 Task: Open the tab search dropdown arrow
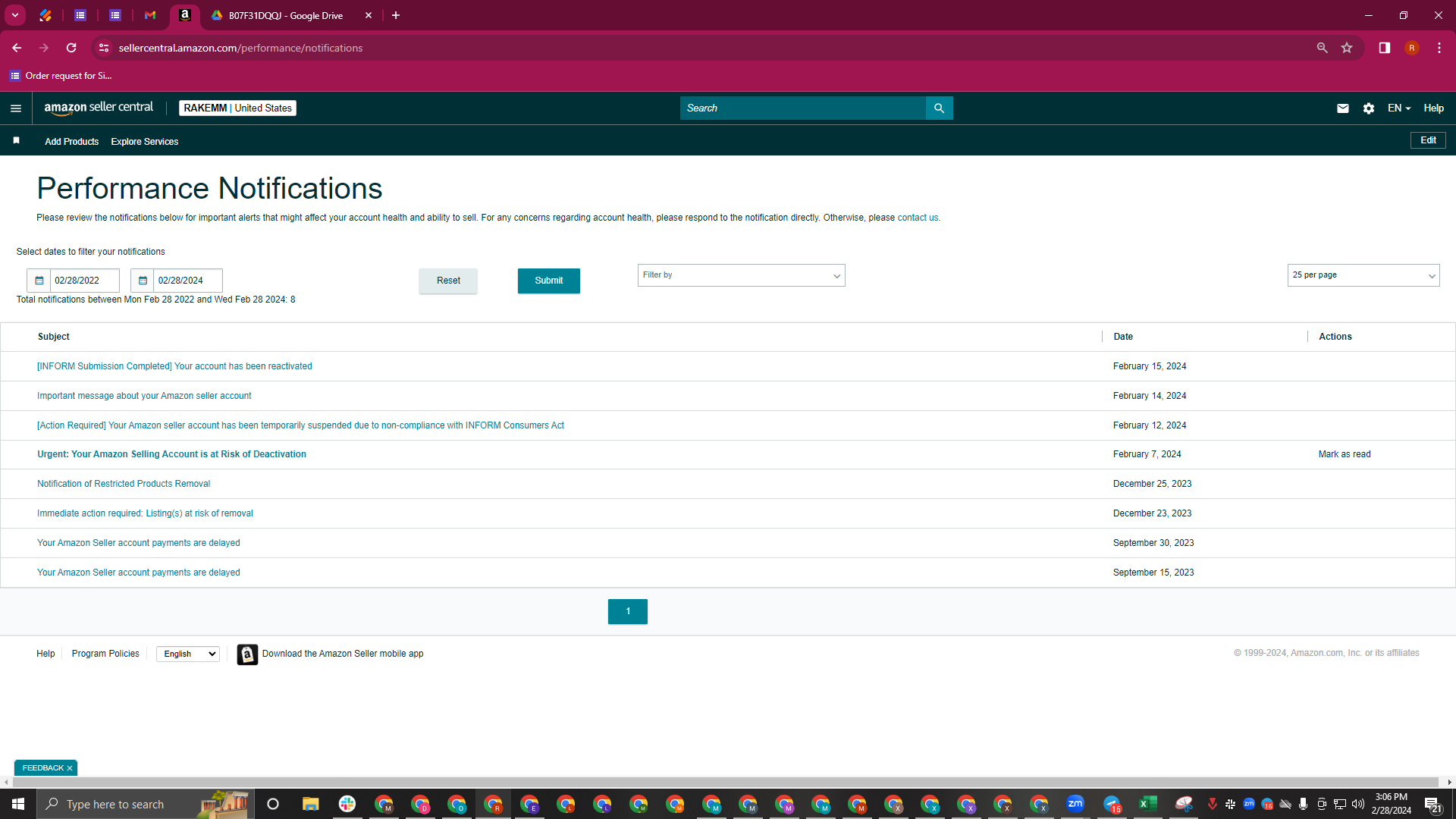point(15,15)
